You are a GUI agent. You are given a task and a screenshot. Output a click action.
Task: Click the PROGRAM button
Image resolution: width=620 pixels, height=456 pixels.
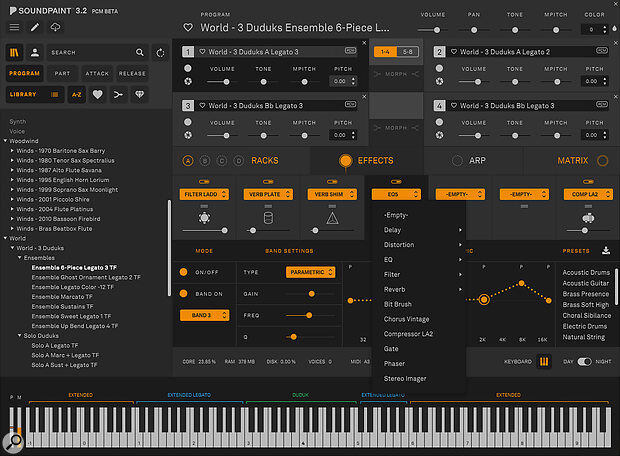click(x=25, y=74)
